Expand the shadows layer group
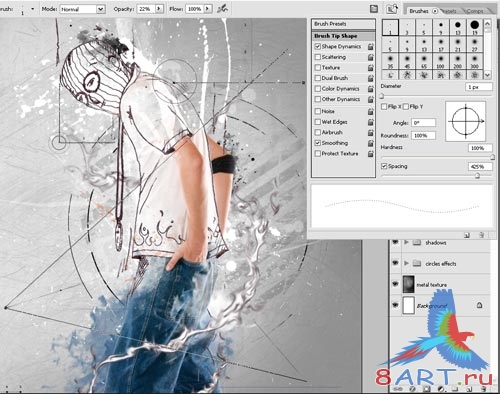Image resolution: width=500 pixels, height=394 pixels. tap(406, 242)
